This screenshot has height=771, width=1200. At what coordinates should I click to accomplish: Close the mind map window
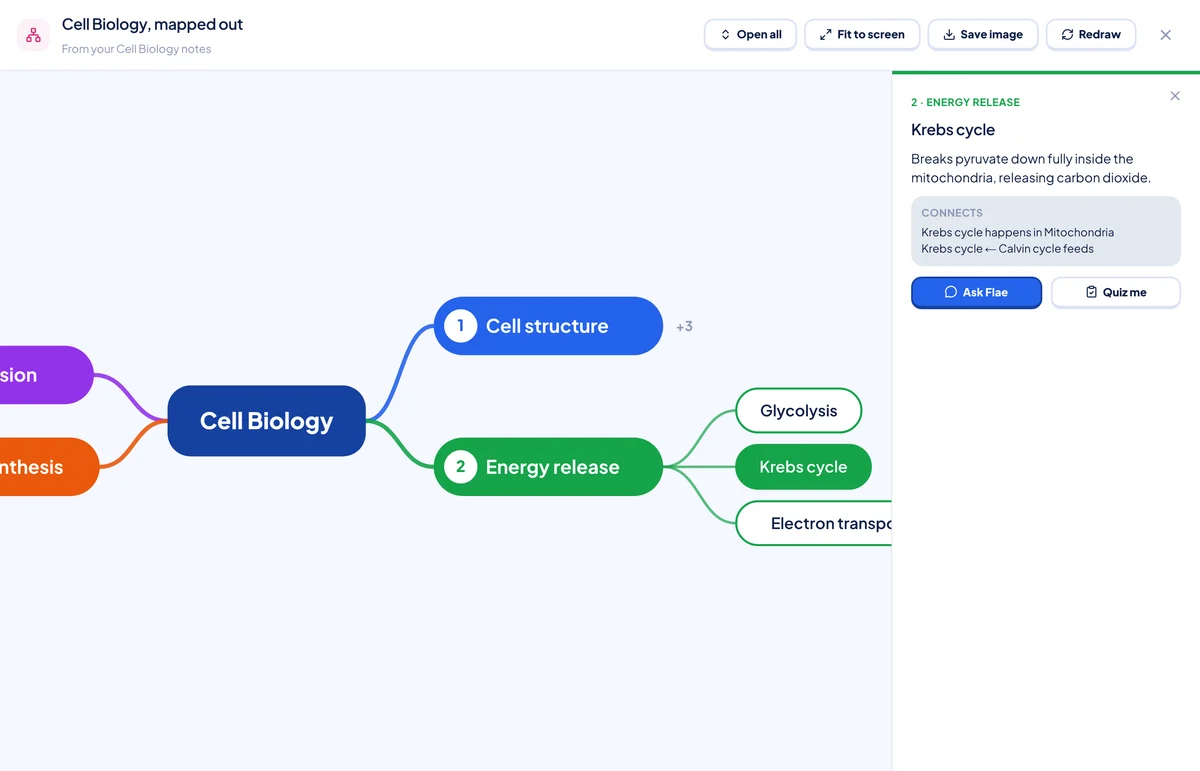[x=1166, y=35]
